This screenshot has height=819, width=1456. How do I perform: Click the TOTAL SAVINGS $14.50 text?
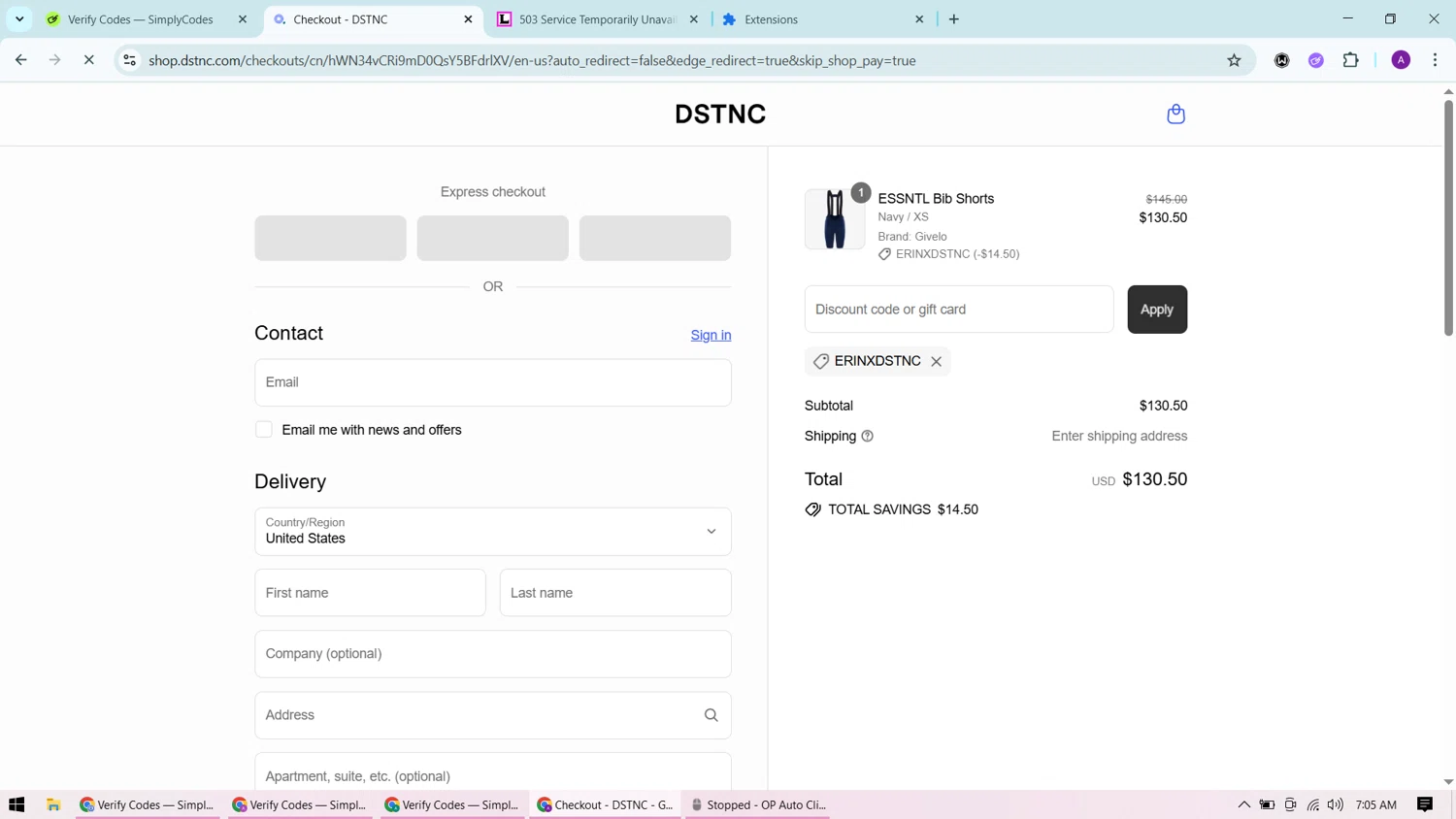click(x=903, y=509)
